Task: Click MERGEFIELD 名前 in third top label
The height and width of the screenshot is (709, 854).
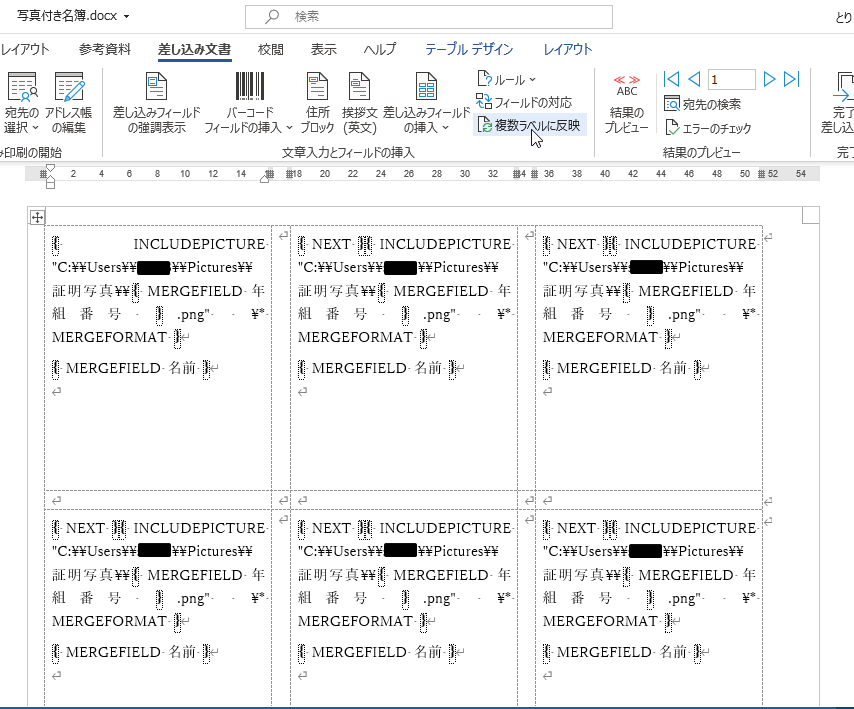Action: pyautogui.click(x=621, y=369)
